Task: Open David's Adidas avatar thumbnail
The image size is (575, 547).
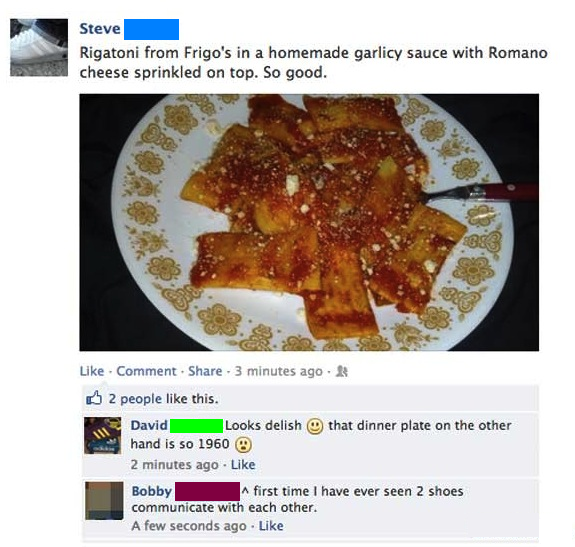Action: pyautogui.click(x=103, y=436)
